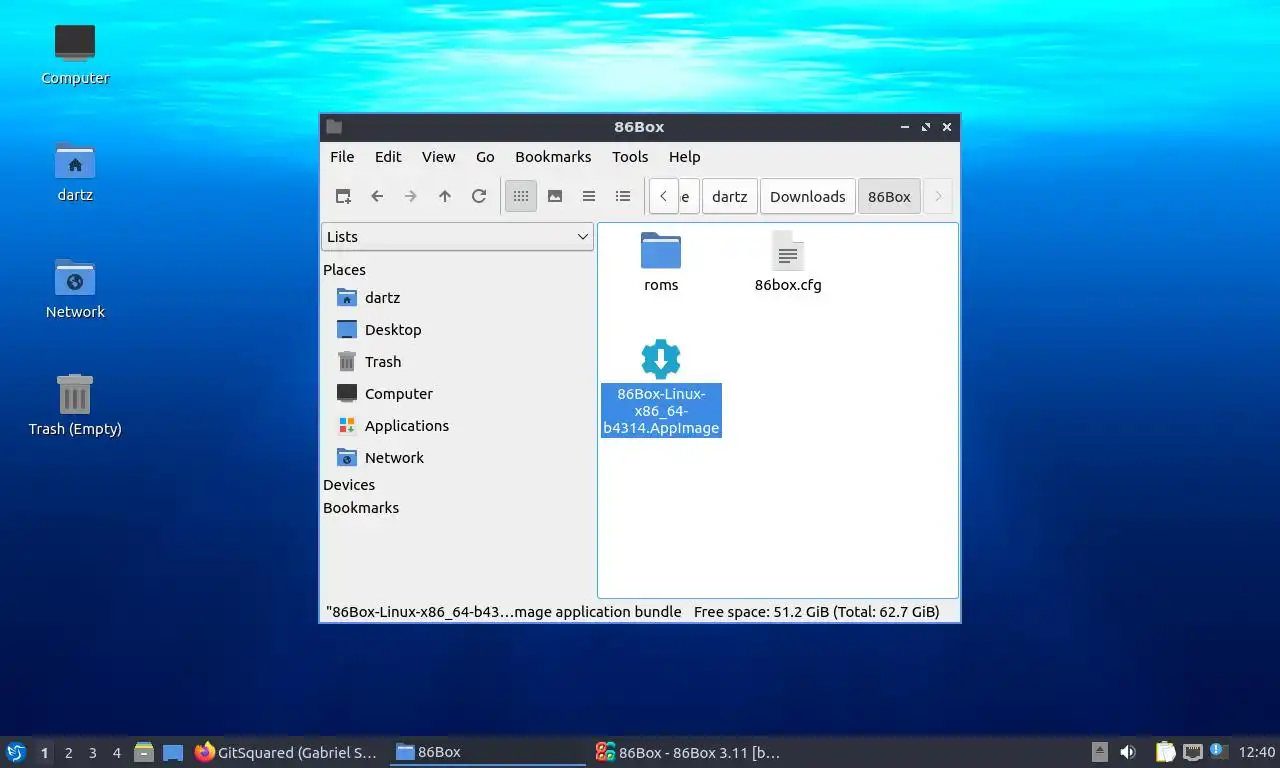This screenshot has width=1280, height=768.
Task: Switch to compact list view
Action: click(x=589, y=196)
